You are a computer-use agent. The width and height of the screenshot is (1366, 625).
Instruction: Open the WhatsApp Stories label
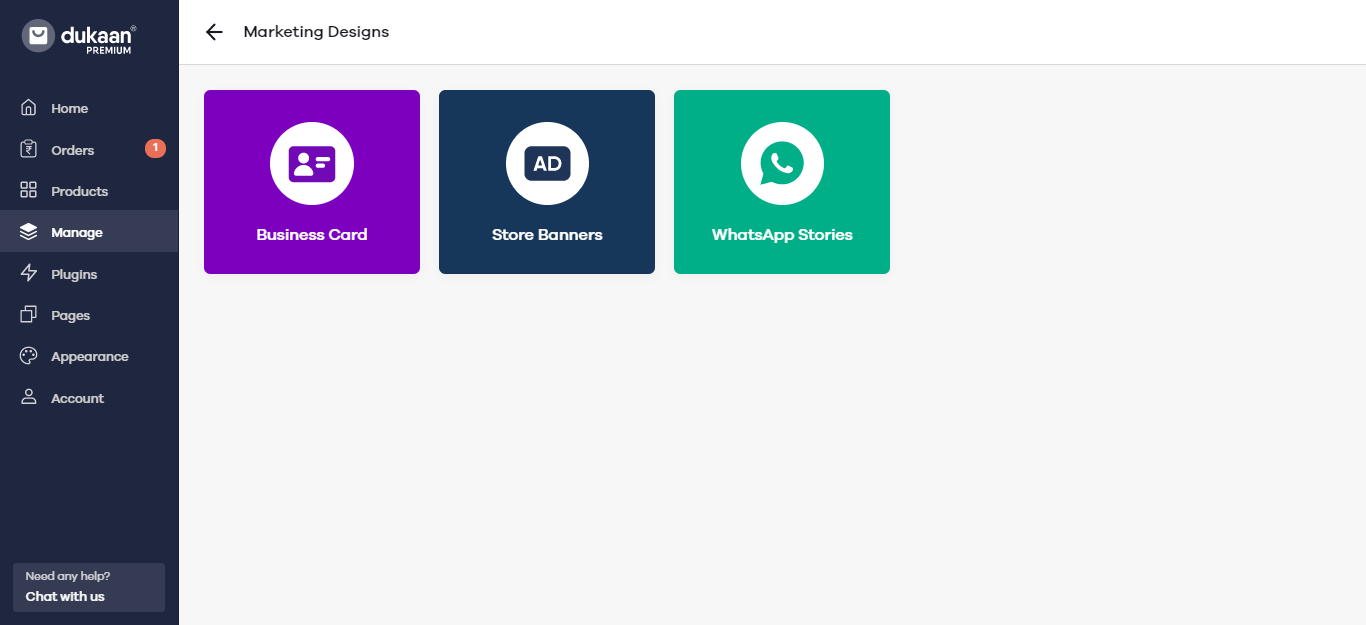pos(782,235)
